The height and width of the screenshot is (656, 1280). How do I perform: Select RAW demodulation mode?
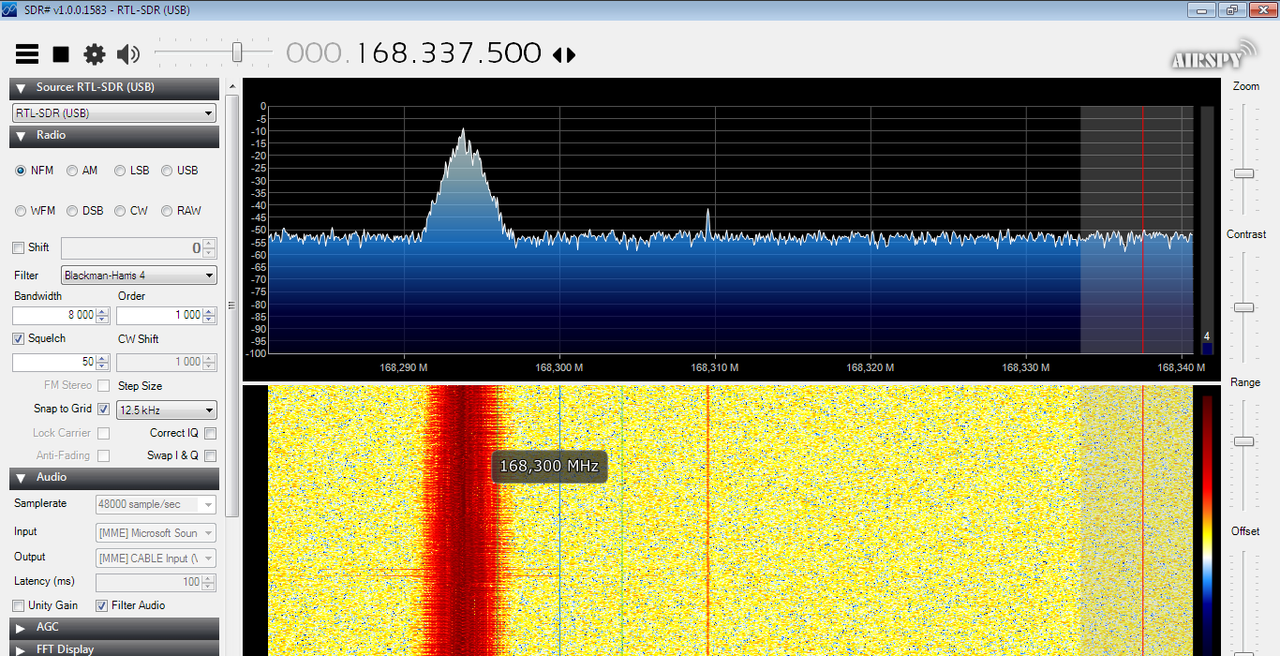[181, 211]
